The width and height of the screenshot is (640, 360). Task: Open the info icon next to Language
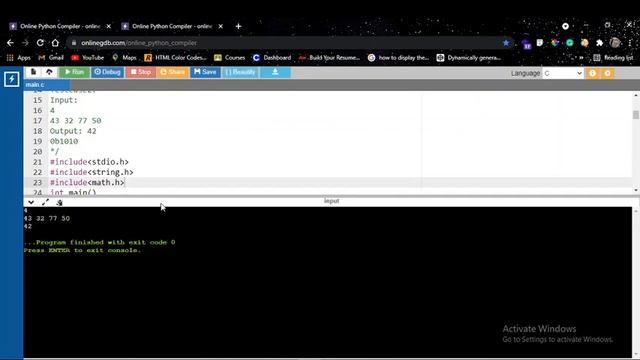[592, 73]
